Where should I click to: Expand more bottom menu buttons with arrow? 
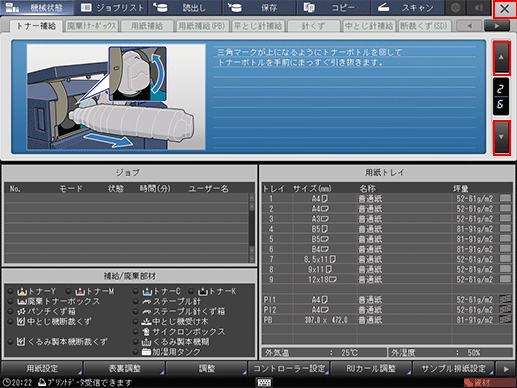[x=506, y=369]
